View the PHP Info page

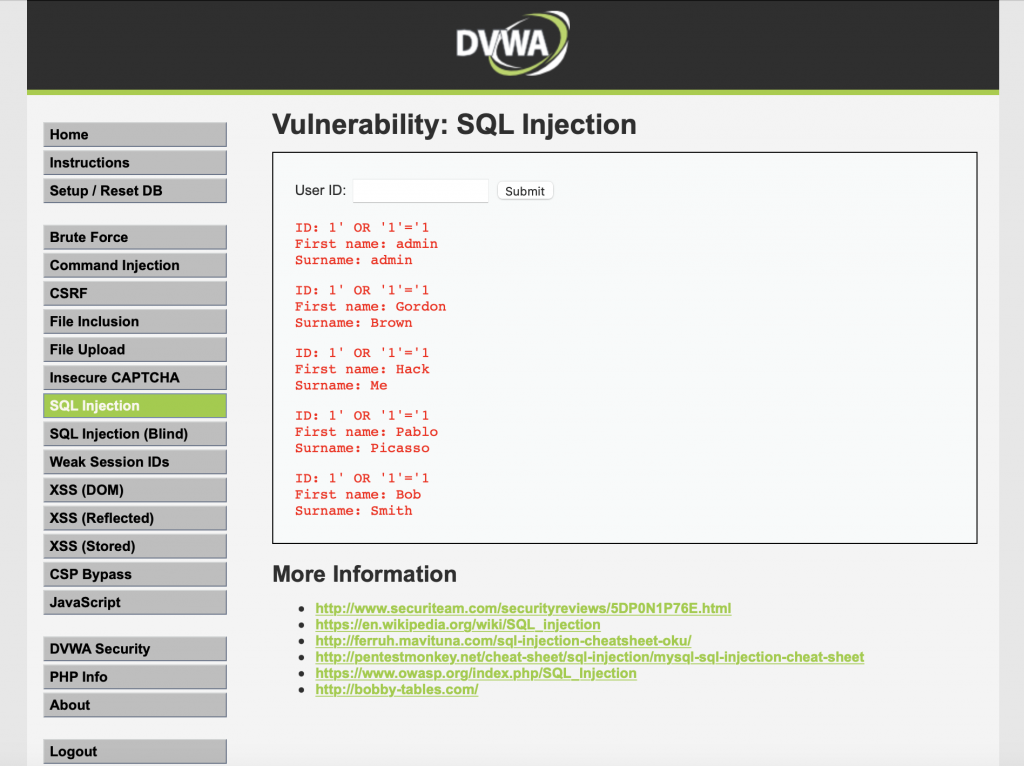click(135, 677)
